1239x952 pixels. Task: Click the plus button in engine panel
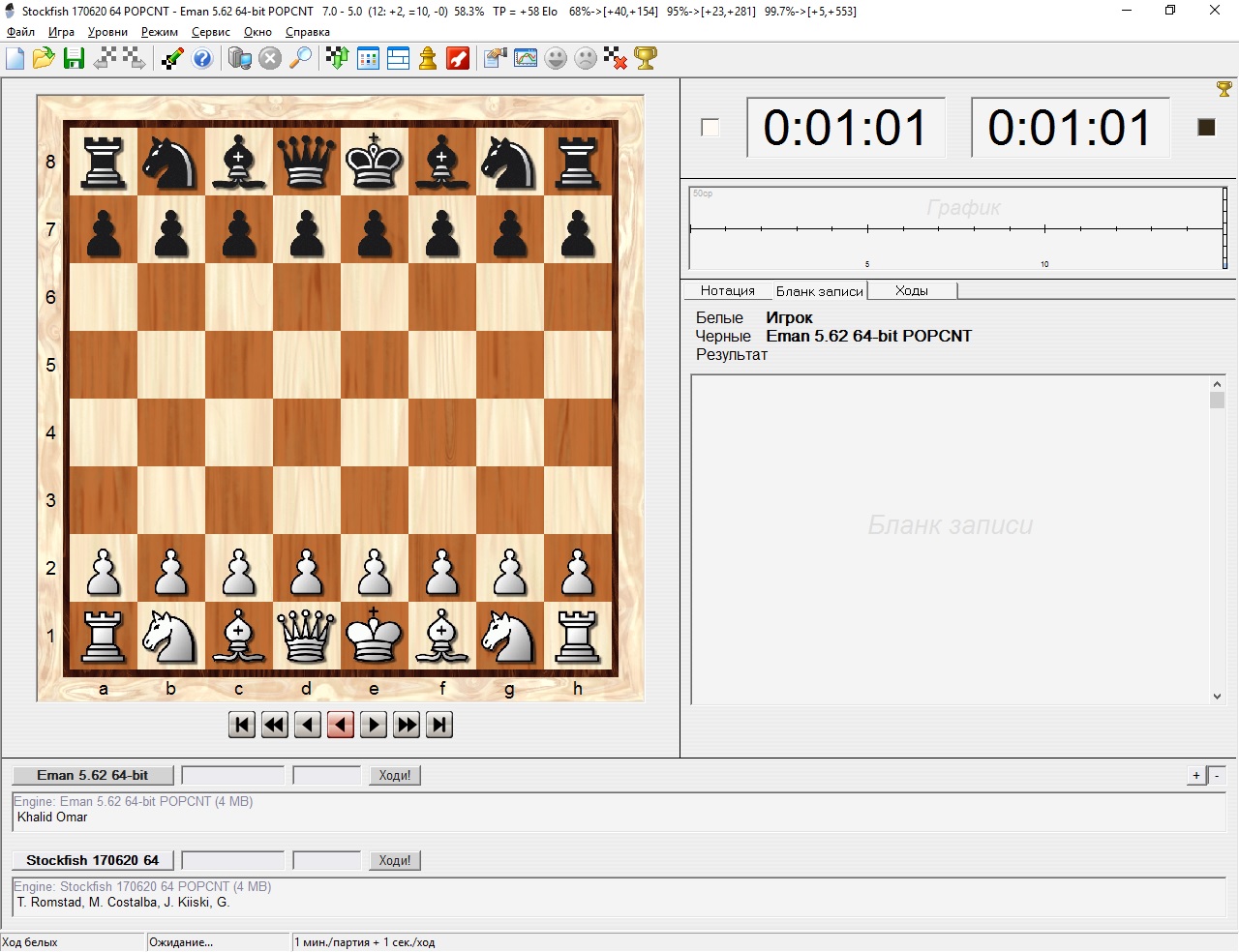coord(1196,775)
